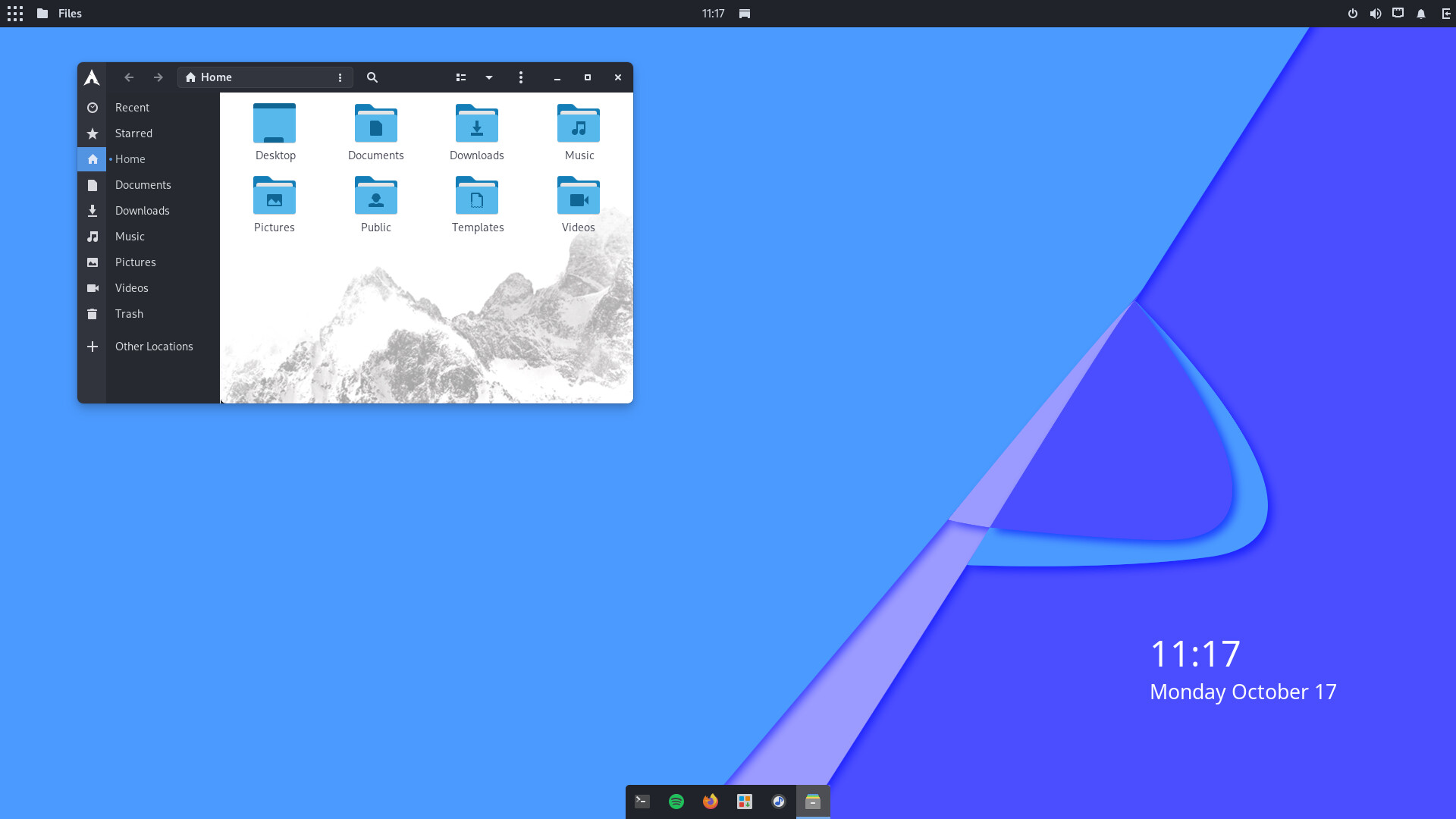Select Recent in the sidebar

[x=149, y=108]
